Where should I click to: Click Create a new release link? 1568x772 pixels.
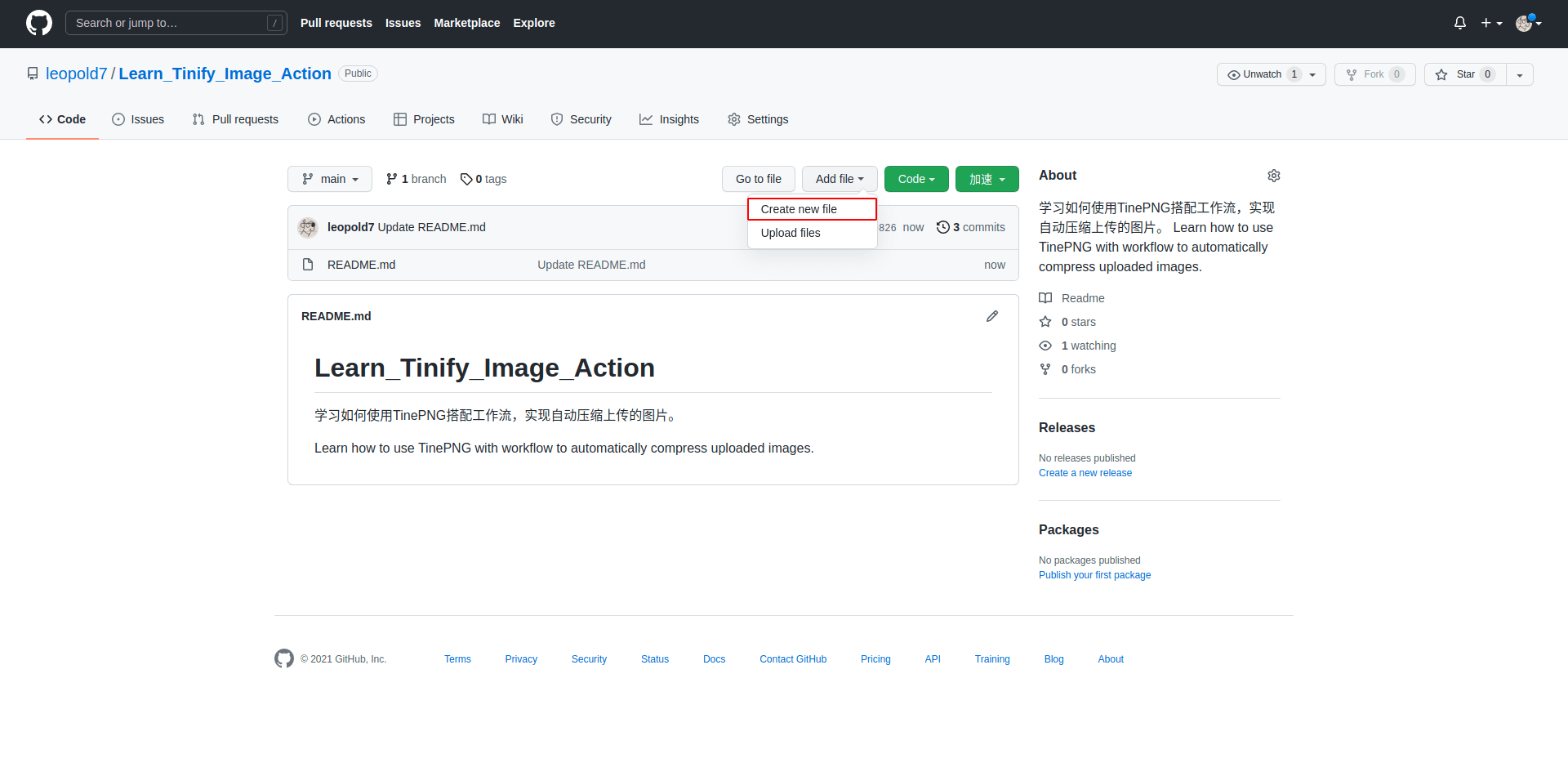click(1085, 473)
